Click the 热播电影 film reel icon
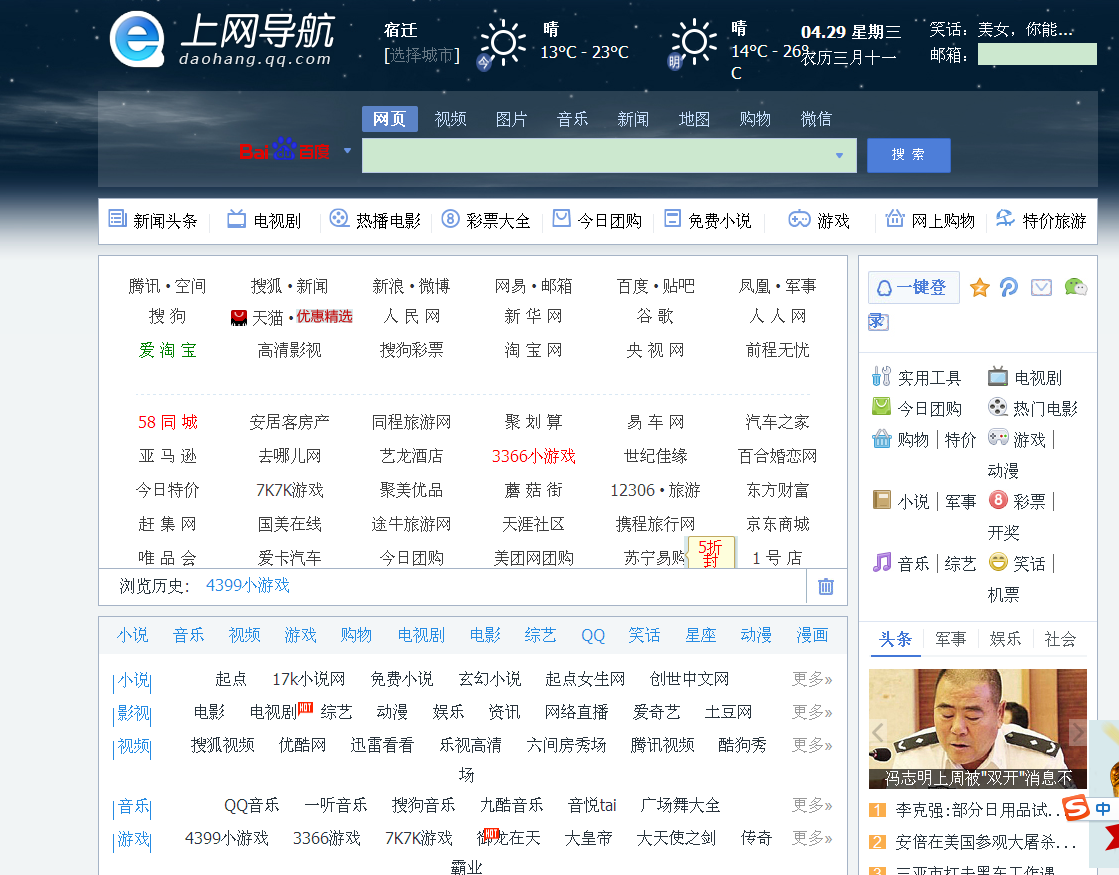 (x=339, y=218)
